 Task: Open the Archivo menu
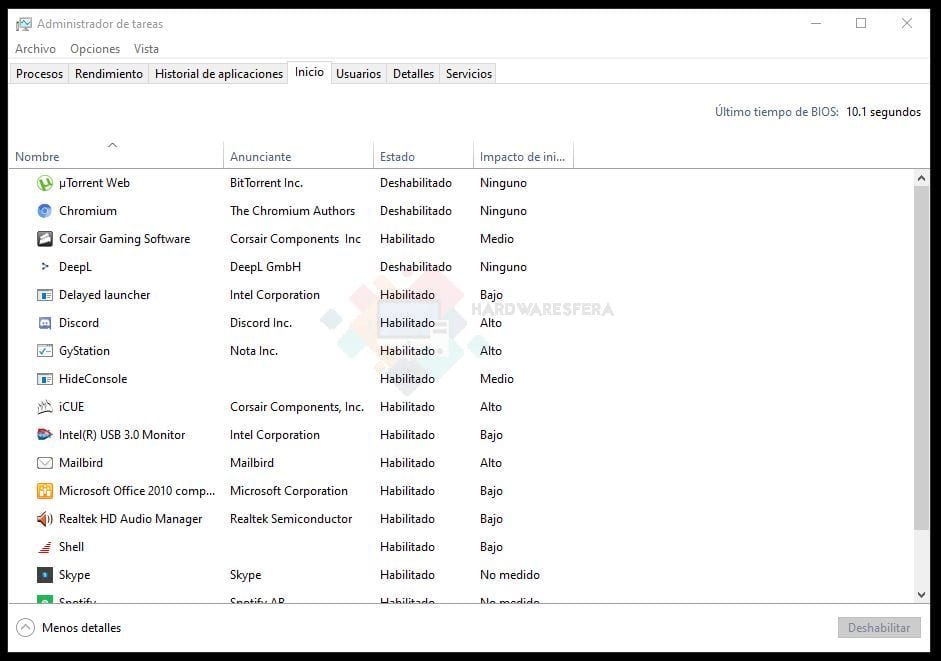click(x=35, y=49)
